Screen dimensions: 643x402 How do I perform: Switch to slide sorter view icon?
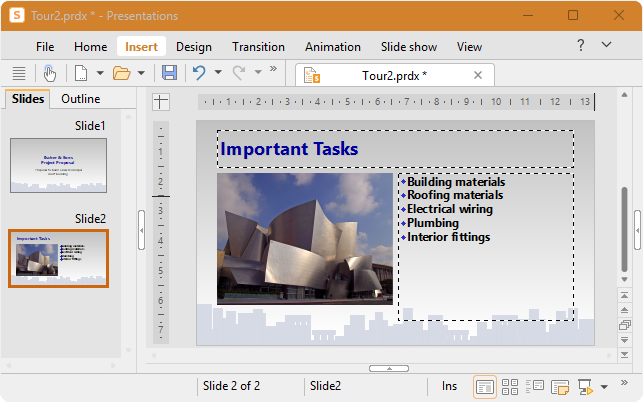tap(510, 387)
